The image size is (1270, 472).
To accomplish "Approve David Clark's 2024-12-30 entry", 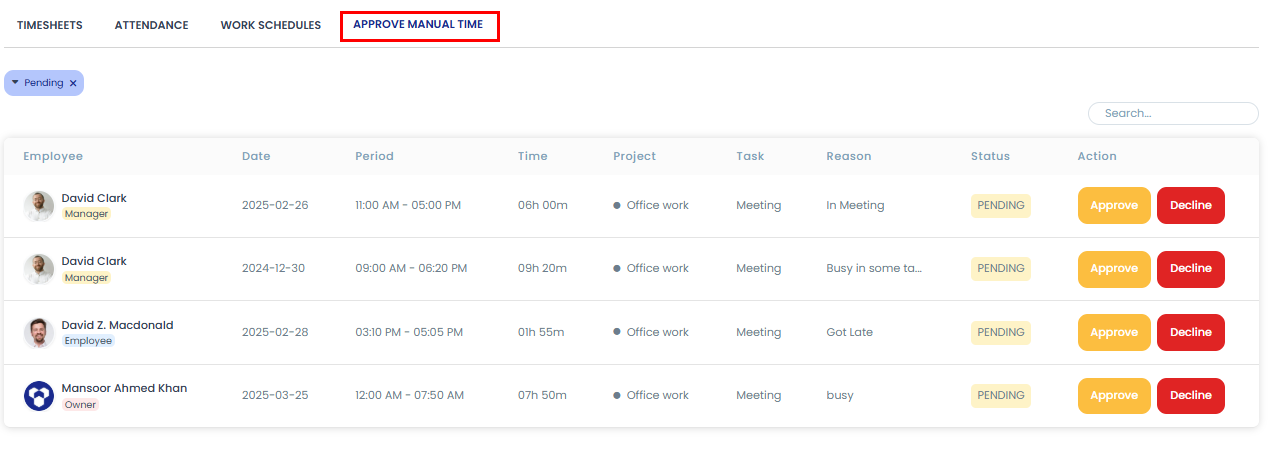I will click(1113, 269).
